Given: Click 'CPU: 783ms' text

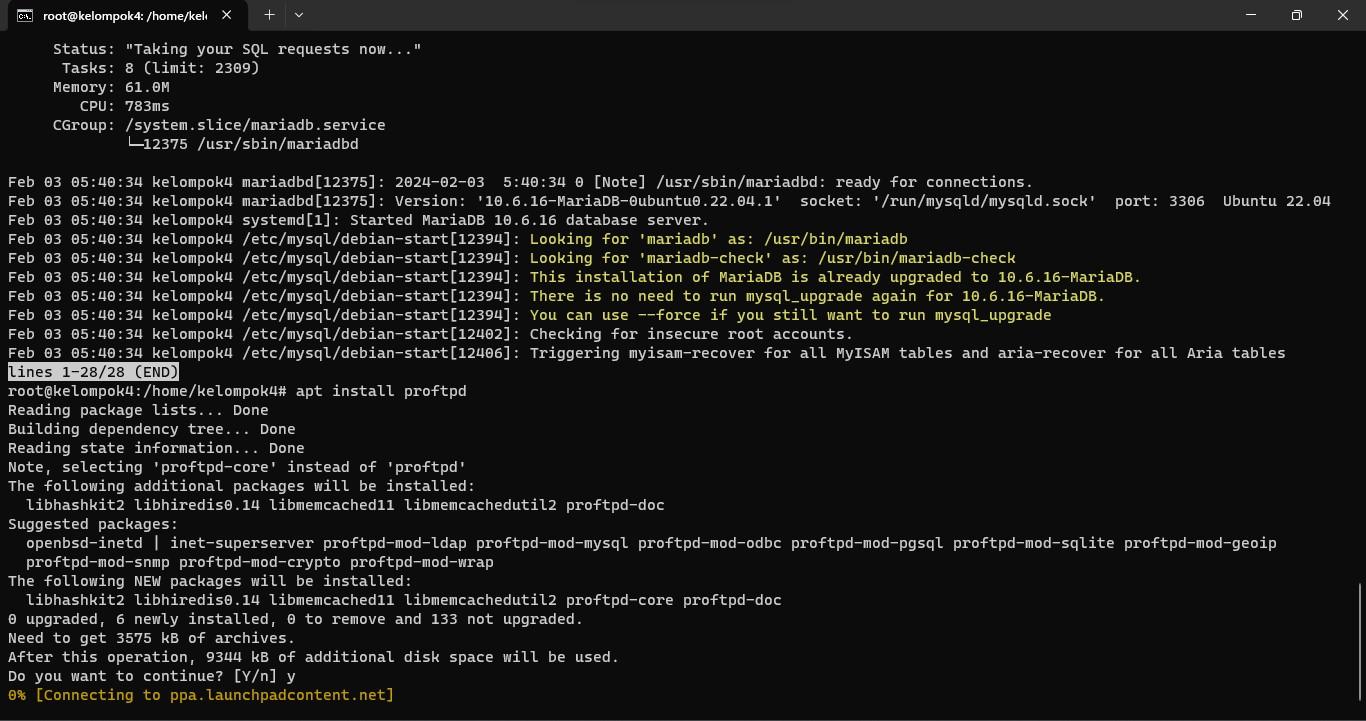Looking at the screenshot, I should click(x=125, y=106).
